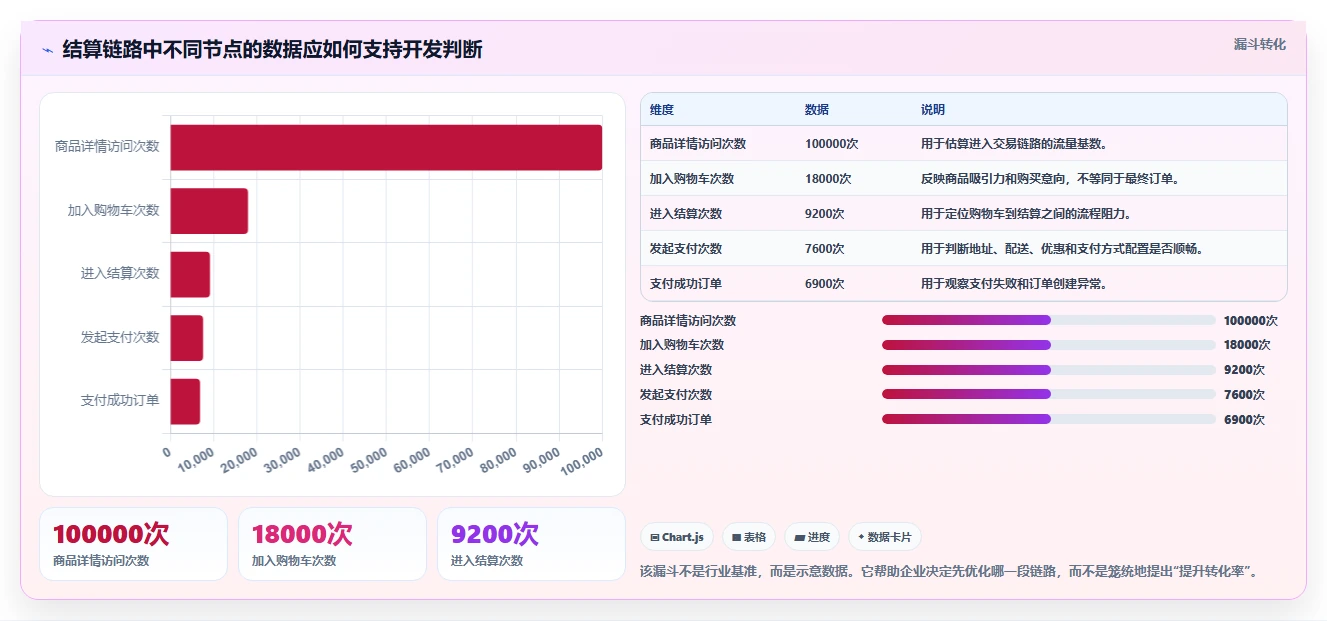Click progress value 7600次 beside its bar
The height and width of the screenshot is (621, 1327).
1244,395
